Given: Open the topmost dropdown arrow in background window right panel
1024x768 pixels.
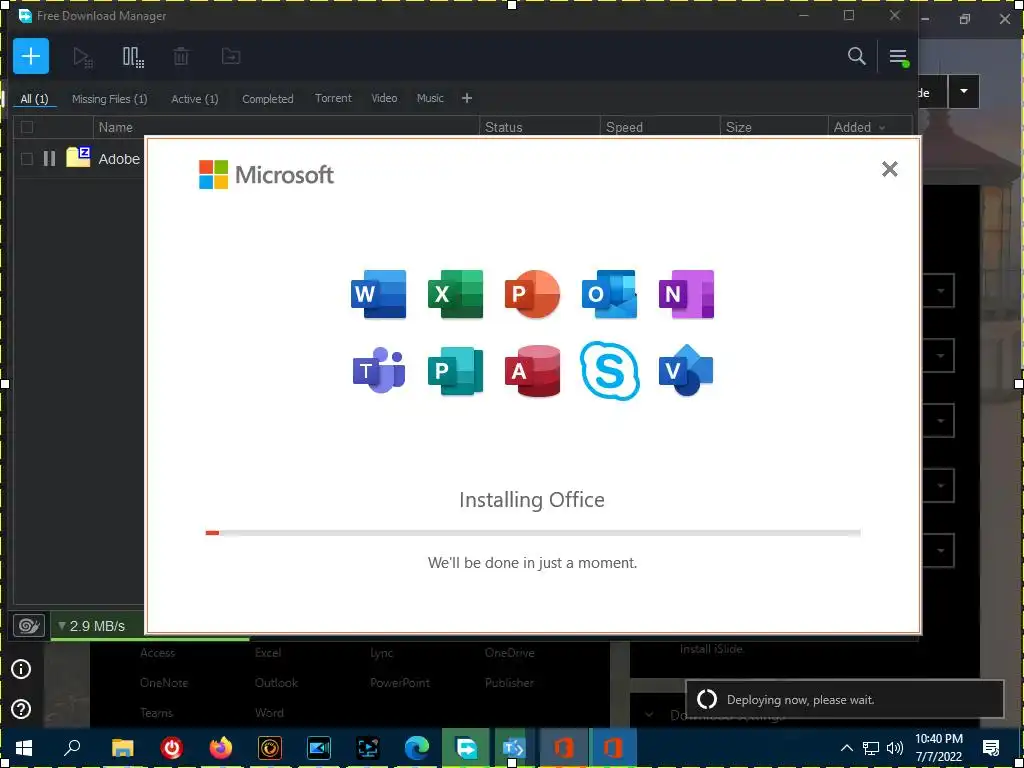Looking at the screenshot, I should [940, 291].
